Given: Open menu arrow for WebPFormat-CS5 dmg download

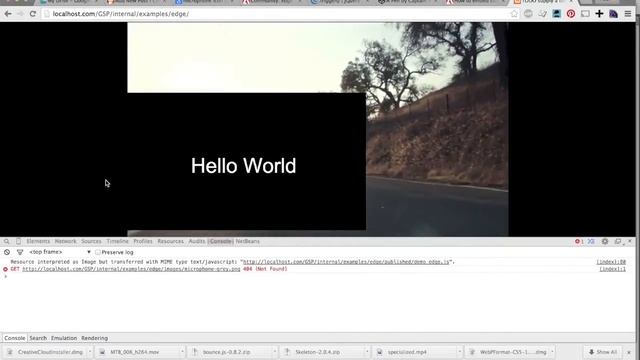Looking at the screenshot, I should coord(552,352).
